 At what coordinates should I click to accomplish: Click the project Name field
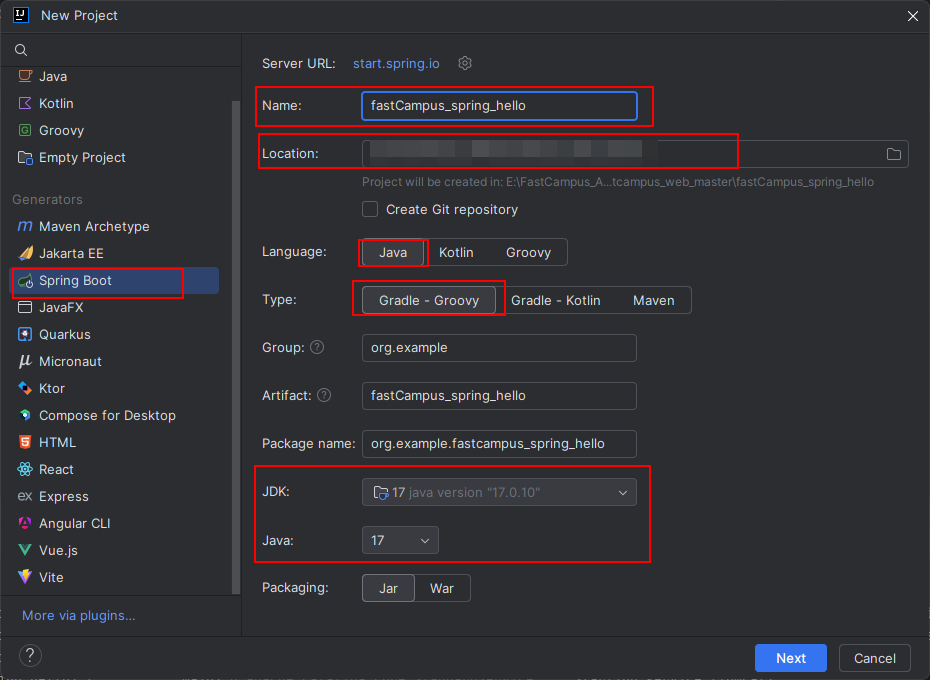(x=499, y=106)
